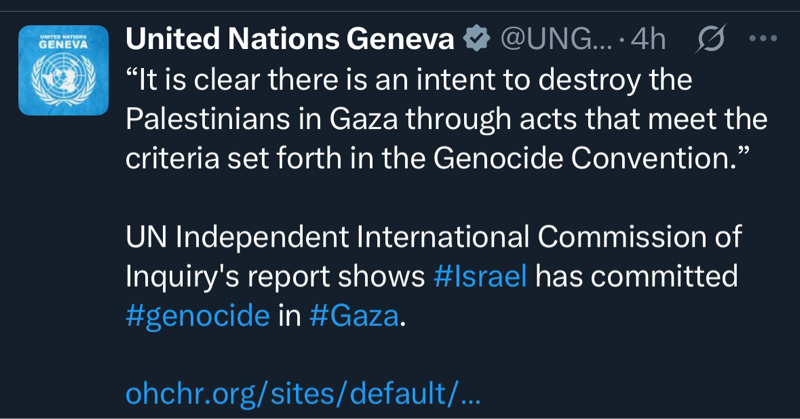Click the word "in" between #genocide and #Gaza
This screenshot has height=419, width=800.
click(x=289, y=315)
